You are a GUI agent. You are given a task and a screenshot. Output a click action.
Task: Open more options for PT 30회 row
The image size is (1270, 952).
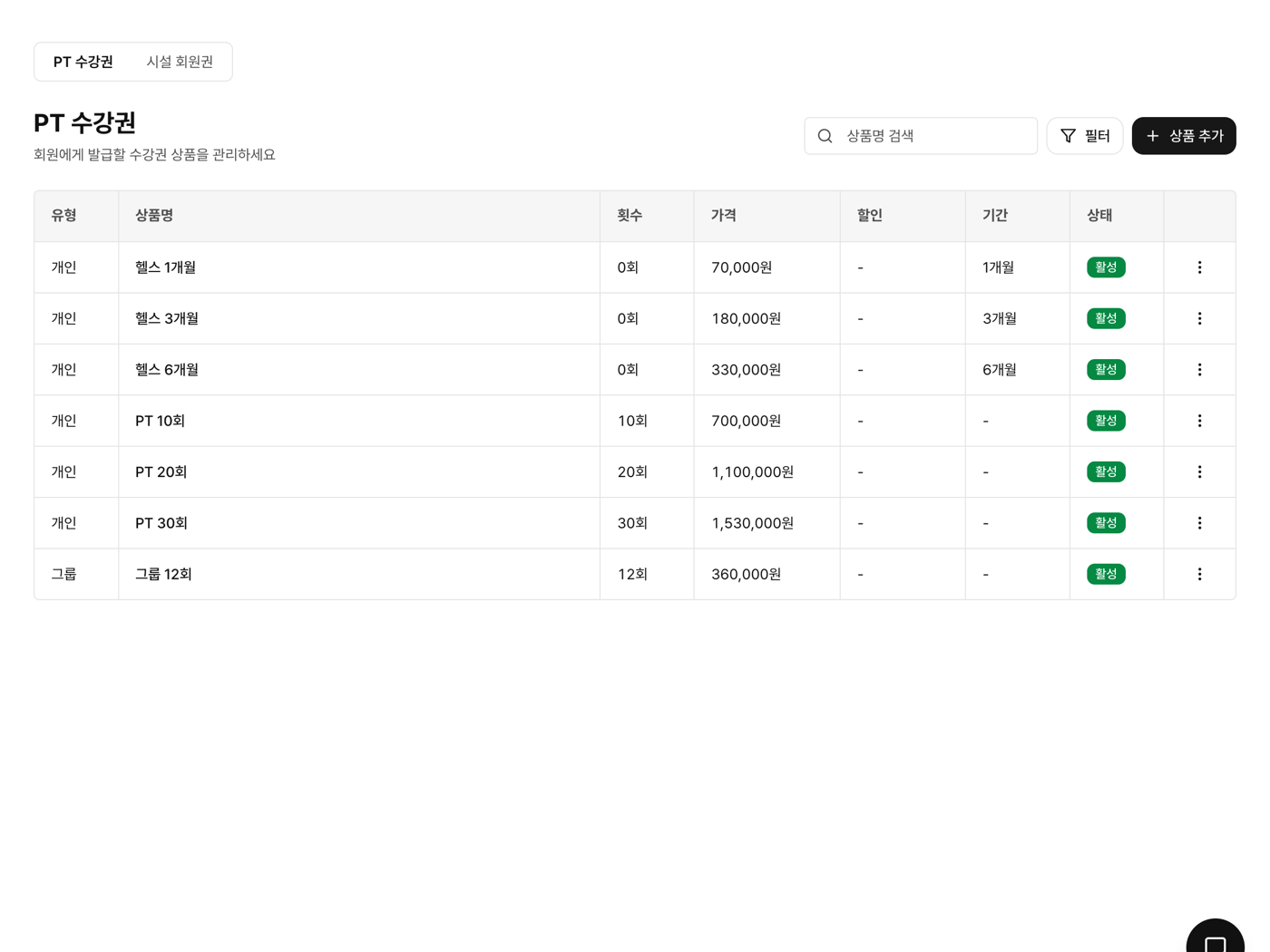point(1199,523)
